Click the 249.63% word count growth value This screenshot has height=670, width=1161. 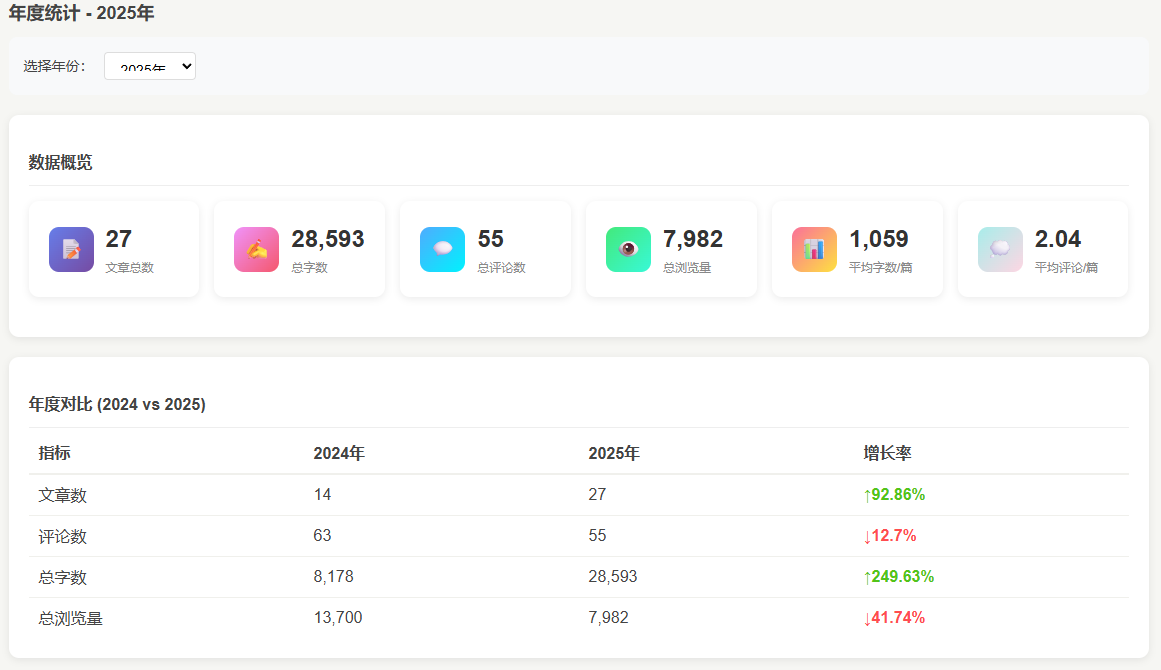898,577
